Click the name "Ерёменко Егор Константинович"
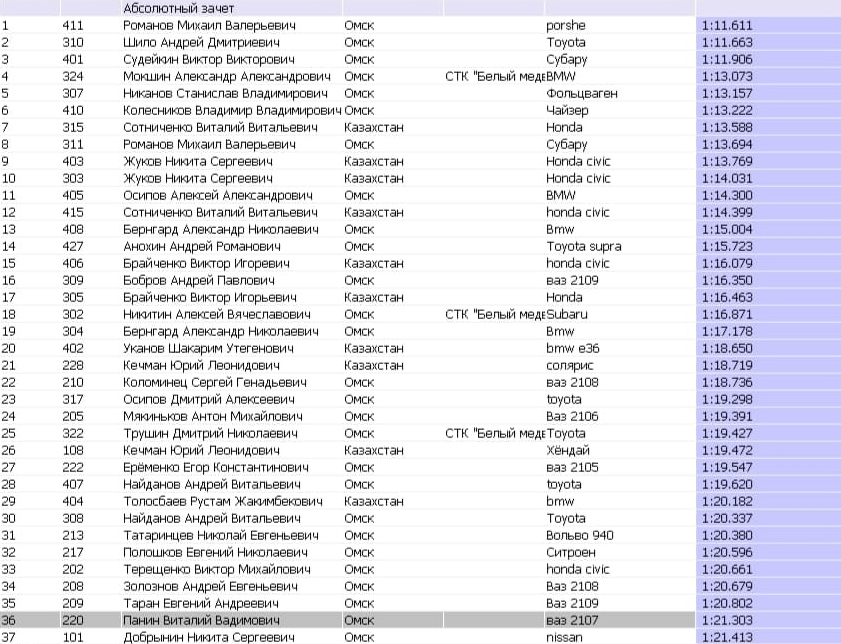Viewport: 841px width, 644px height. pos(216,468)
